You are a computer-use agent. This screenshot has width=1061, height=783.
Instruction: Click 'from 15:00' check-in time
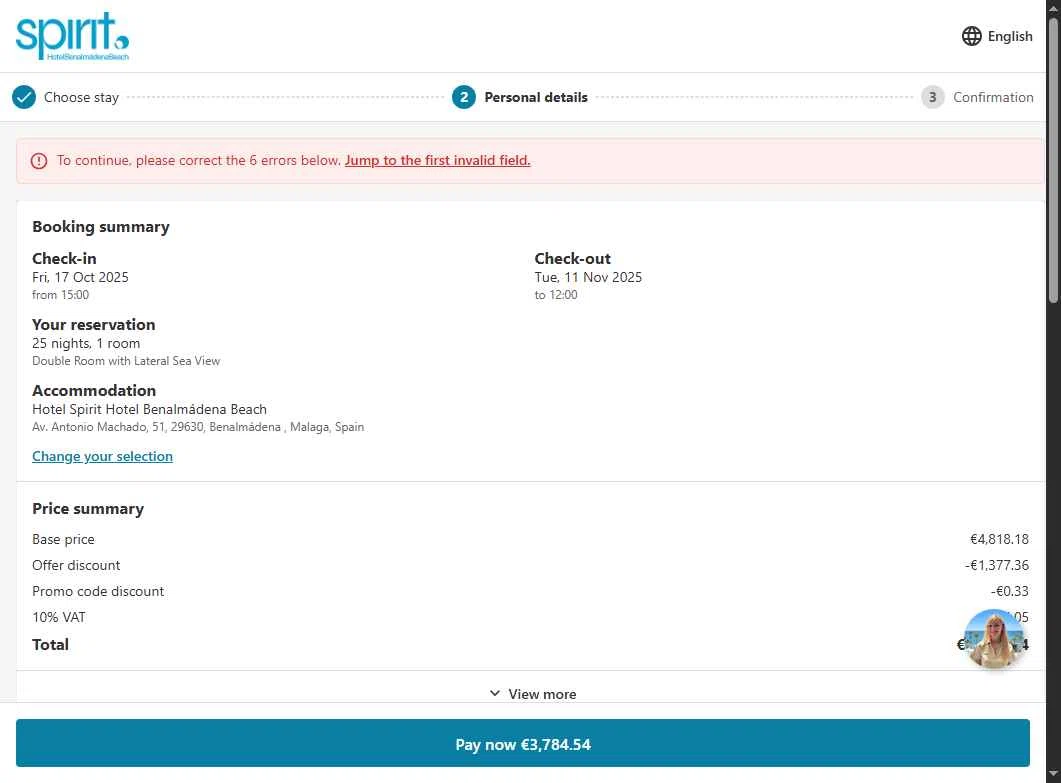coord(60,295)
